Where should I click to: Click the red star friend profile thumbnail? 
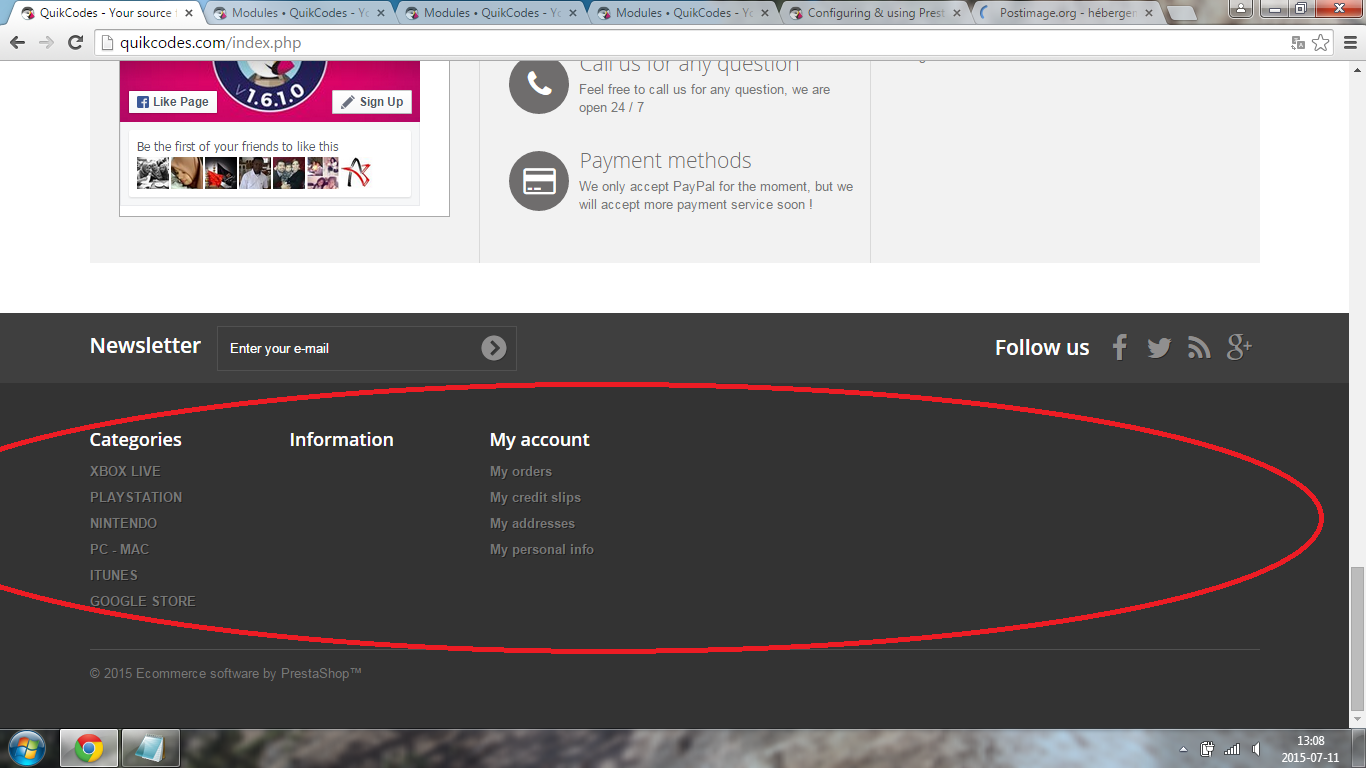(356, 173)
